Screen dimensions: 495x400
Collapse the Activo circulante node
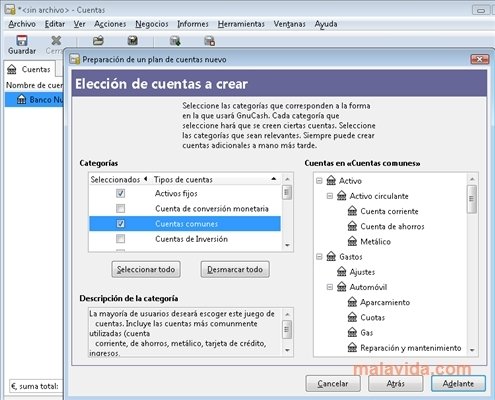(330, 196)
